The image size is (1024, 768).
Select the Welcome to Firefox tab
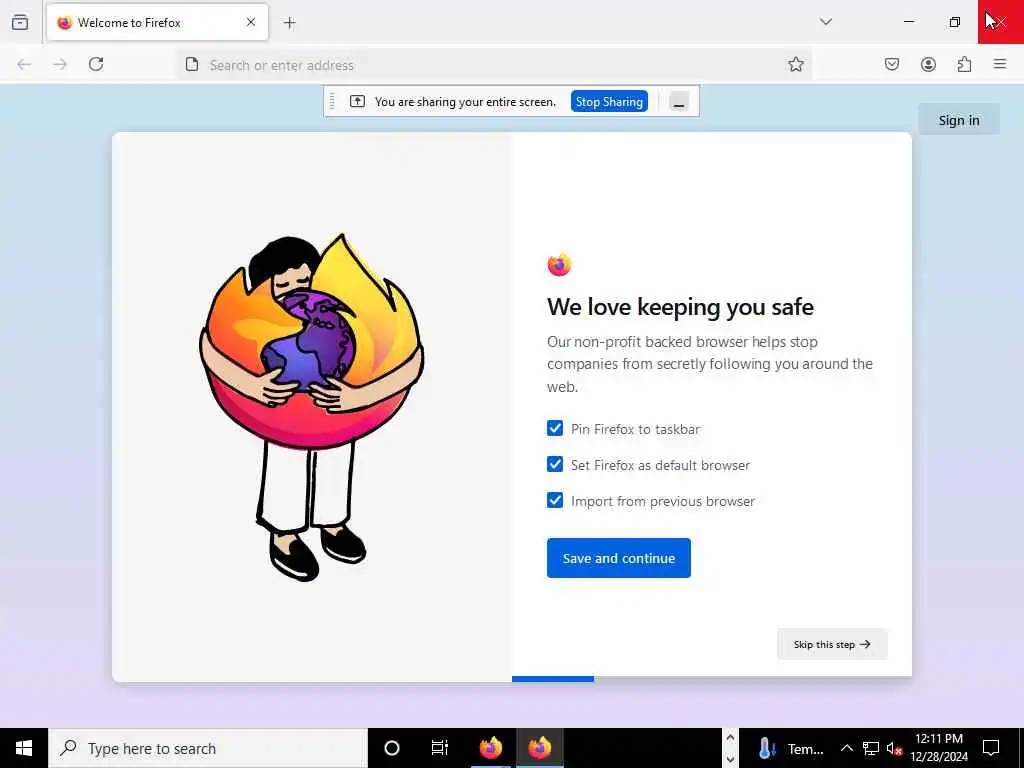(157, 22)
